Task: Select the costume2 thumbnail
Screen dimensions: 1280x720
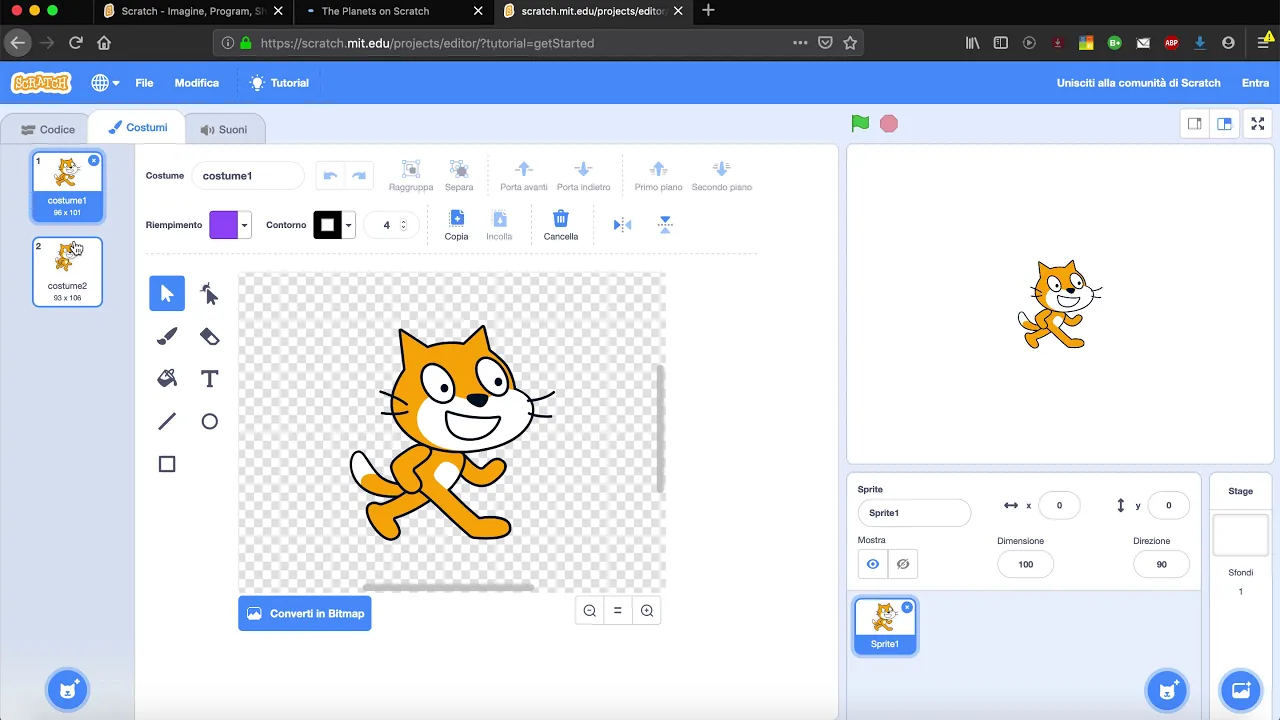Action: click(x=67, y=271)
